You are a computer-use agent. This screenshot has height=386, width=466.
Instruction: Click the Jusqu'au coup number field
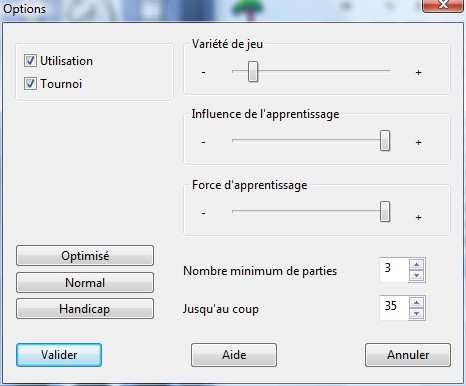(394, 308)
